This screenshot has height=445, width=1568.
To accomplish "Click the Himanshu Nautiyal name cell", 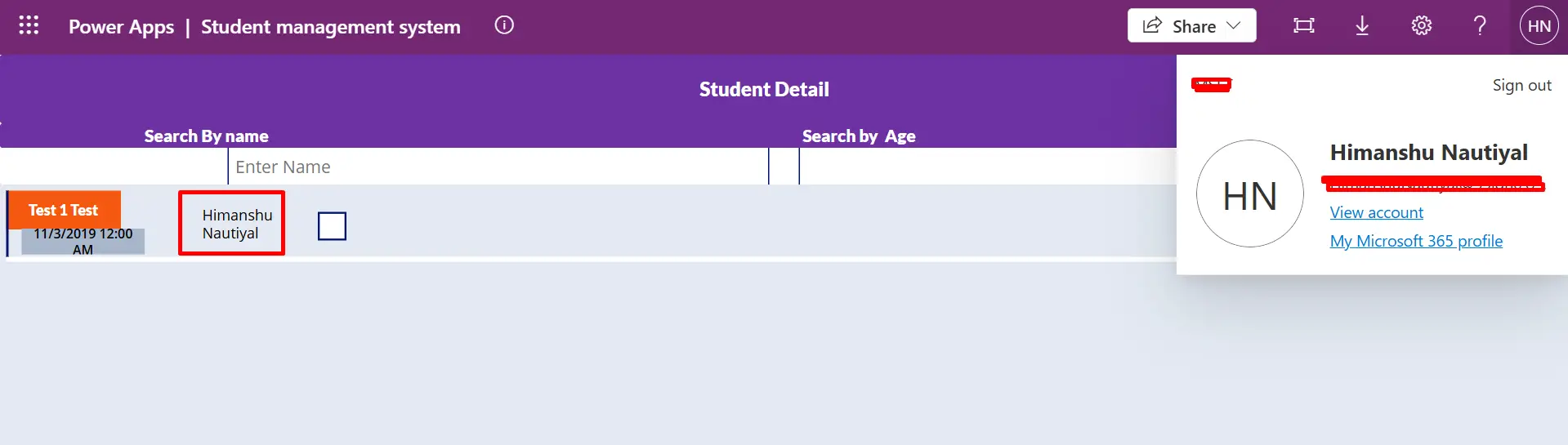I will tap(232, 224).
